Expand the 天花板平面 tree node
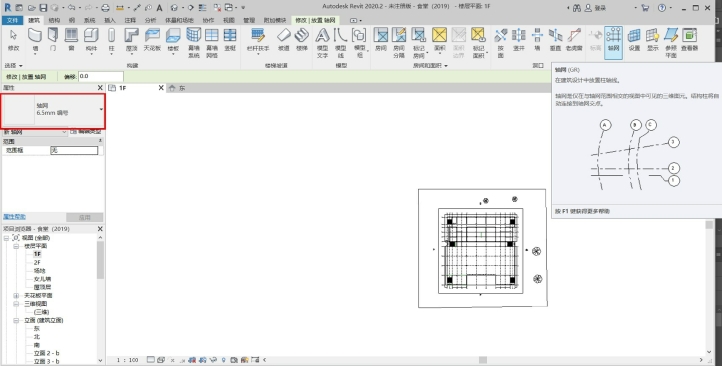The image size is (722, 366). pos(16,296)
